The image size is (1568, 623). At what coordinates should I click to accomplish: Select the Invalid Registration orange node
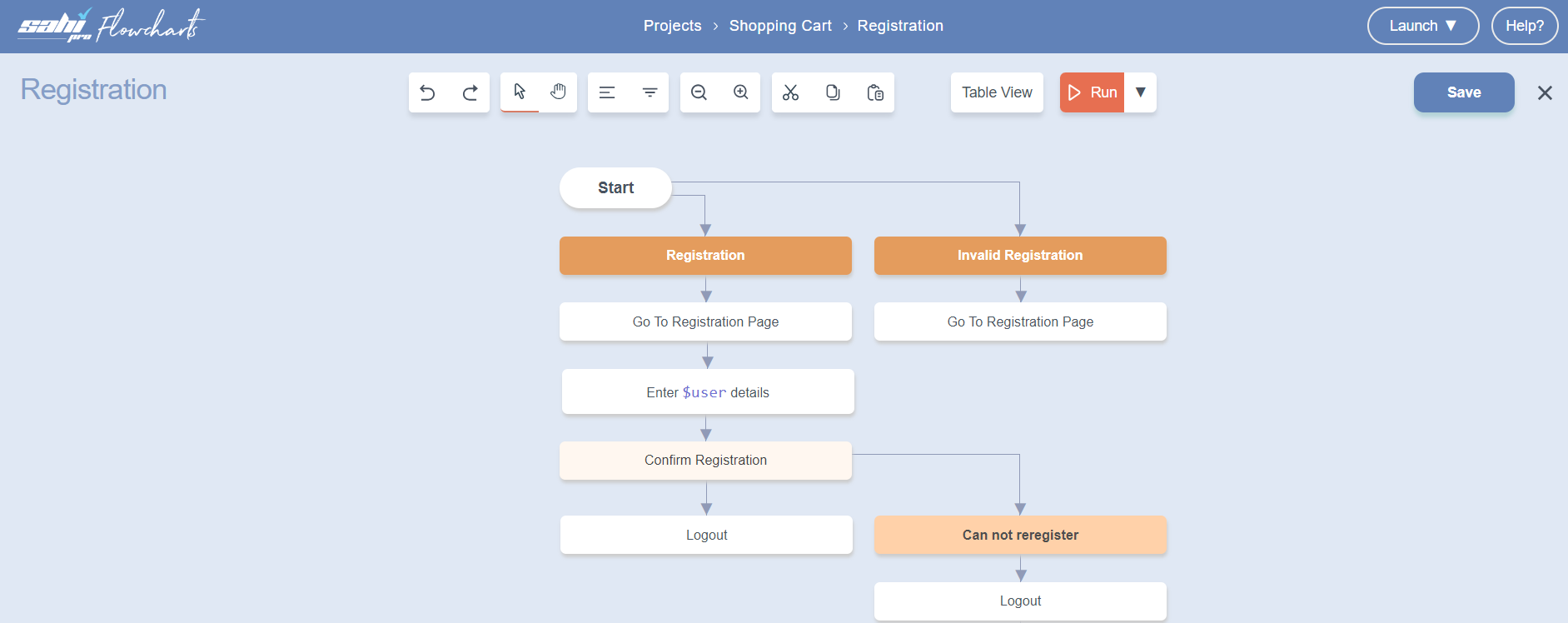(x=1020, y=256)
